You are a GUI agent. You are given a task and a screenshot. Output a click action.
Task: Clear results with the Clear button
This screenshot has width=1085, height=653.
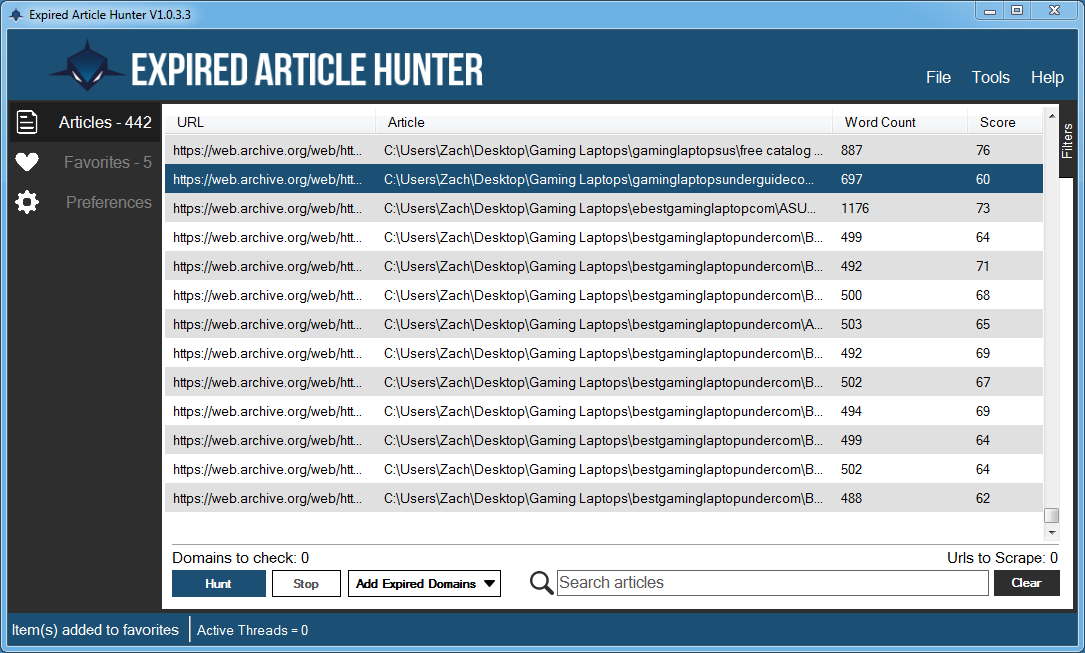[1026, 583]
